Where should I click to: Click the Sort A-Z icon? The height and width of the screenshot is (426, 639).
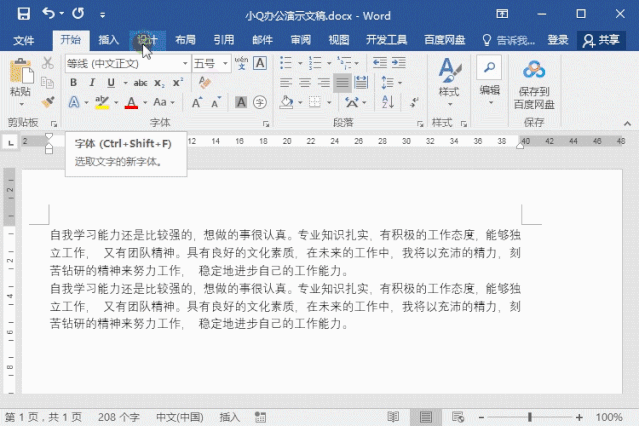point(388,102)
